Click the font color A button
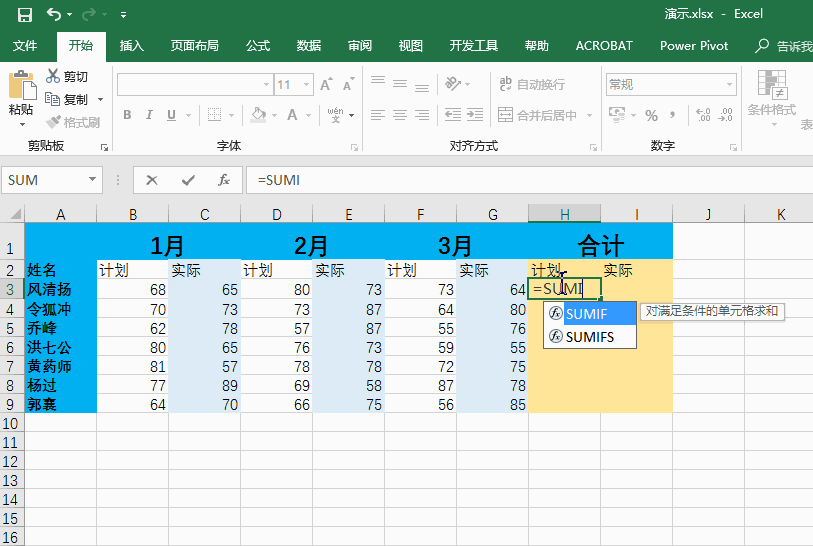813x546 pixels. (292, 115)
